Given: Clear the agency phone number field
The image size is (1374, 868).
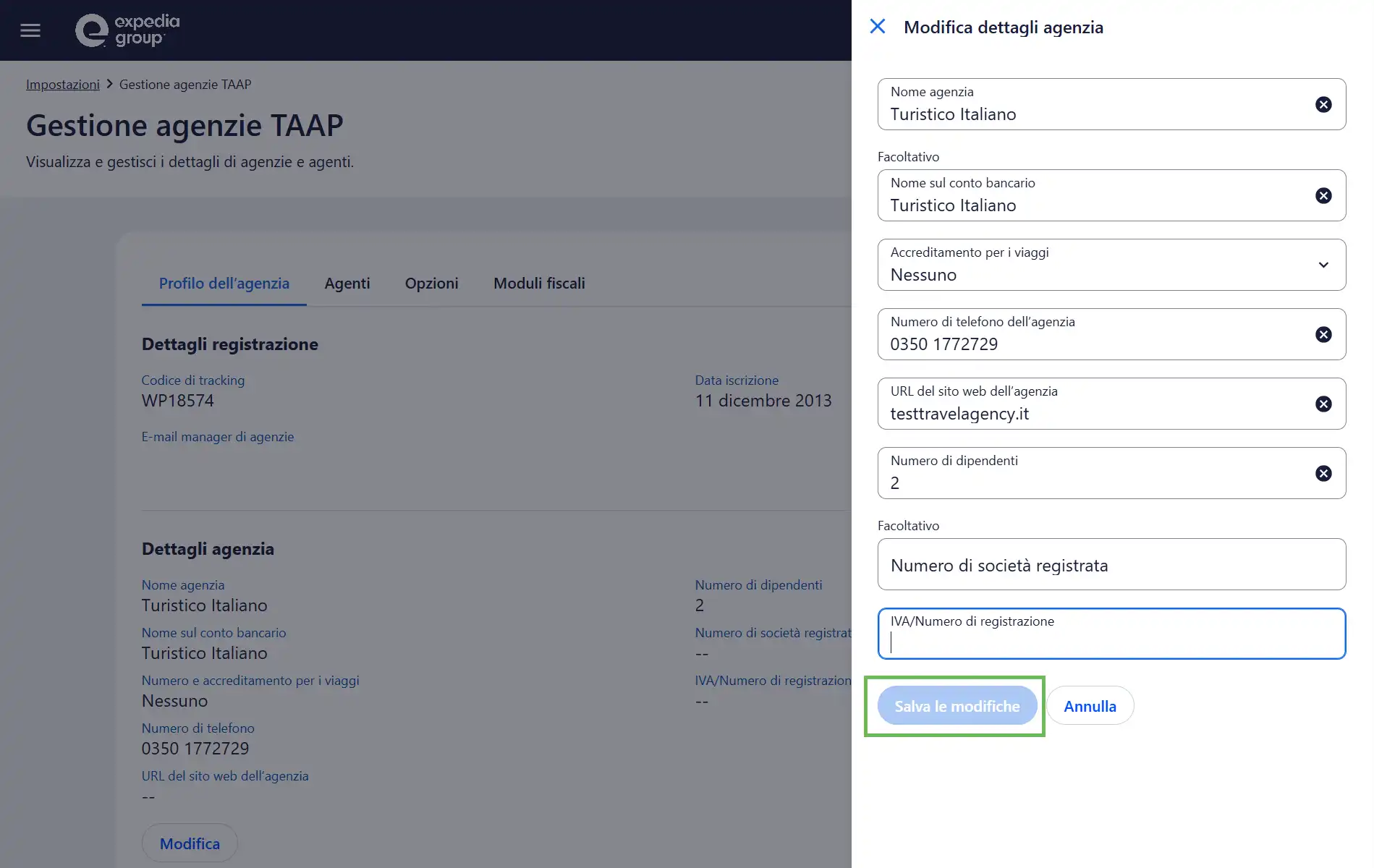Looking at the screenshot, I should point(1323,335).
